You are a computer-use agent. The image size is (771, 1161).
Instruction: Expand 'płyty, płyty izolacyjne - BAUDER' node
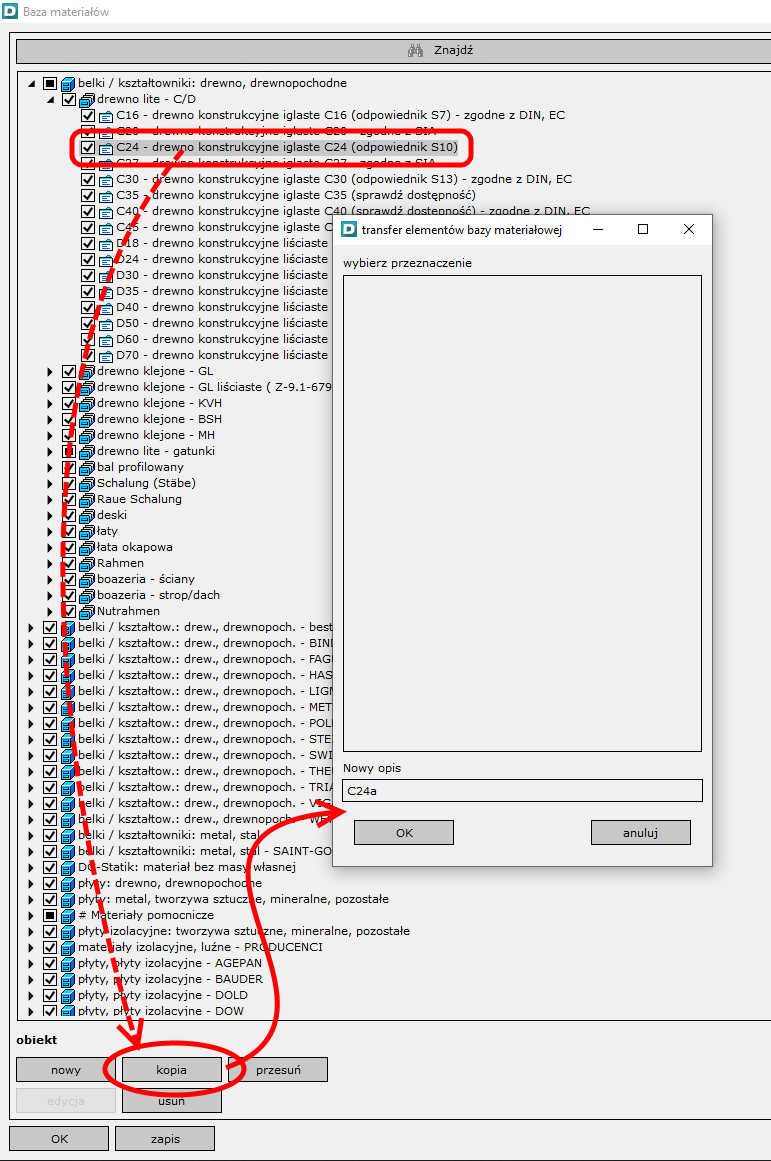tap(31, 980)
